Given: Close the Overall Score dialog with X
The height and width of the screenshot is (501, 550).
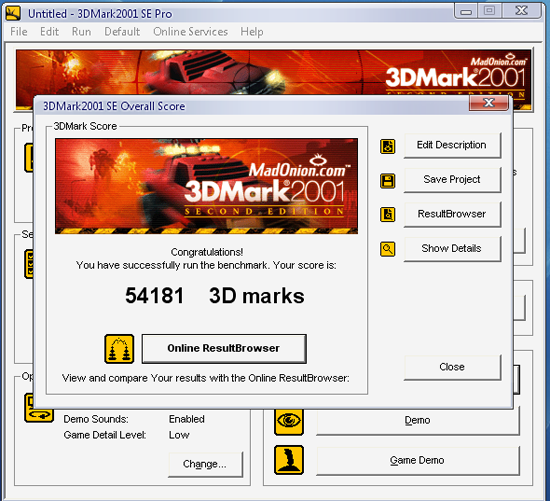Looking at the screenshot, I should click(x=489, y=103).
